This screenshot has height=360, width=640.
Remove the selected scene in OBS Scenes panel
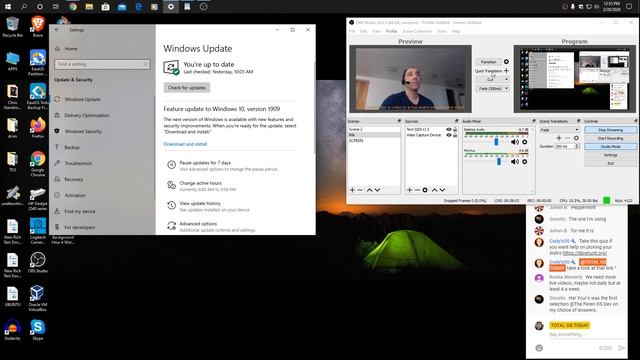[360, 190]
